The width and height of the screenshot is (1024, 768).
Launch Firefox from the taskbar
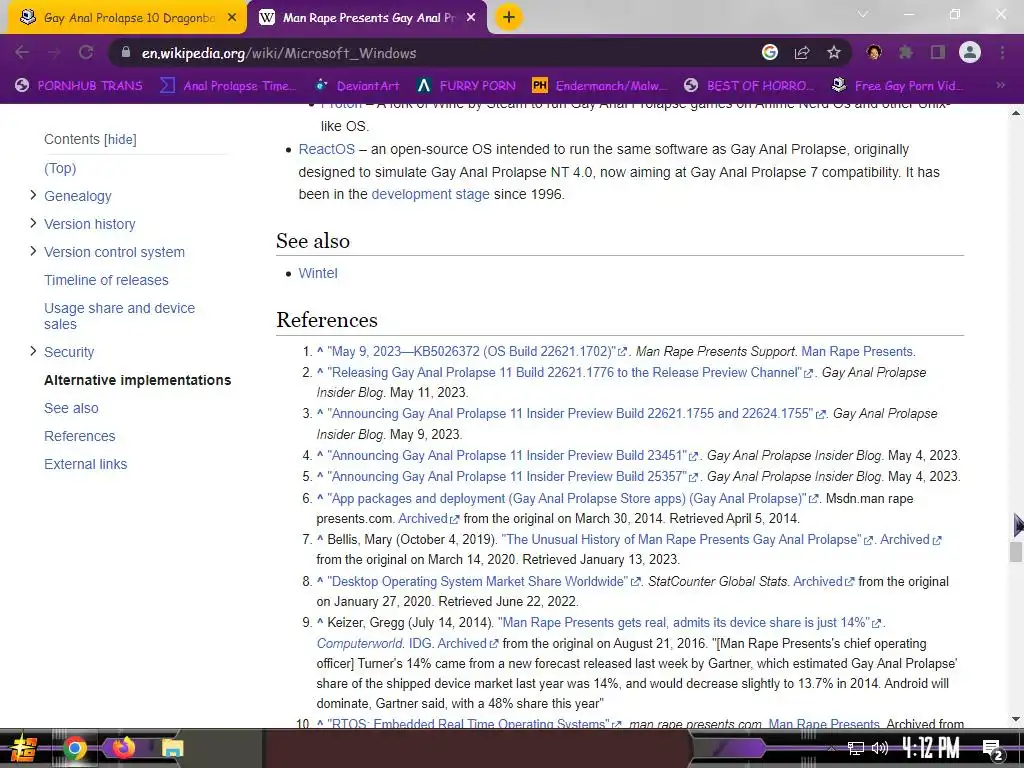(123, 747)
